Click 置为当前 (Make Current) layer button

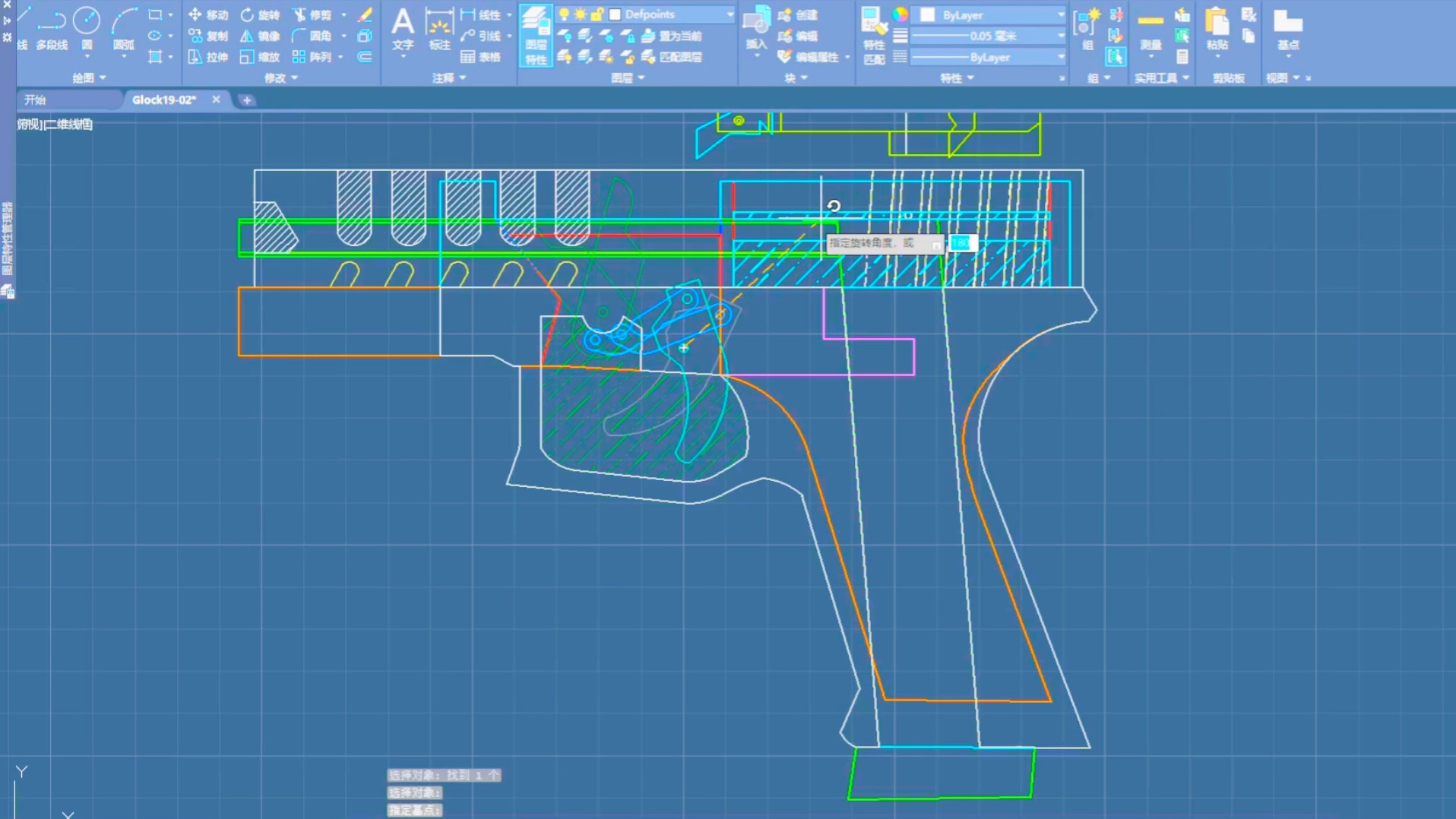pyautogui.click(x=672, y=36)
